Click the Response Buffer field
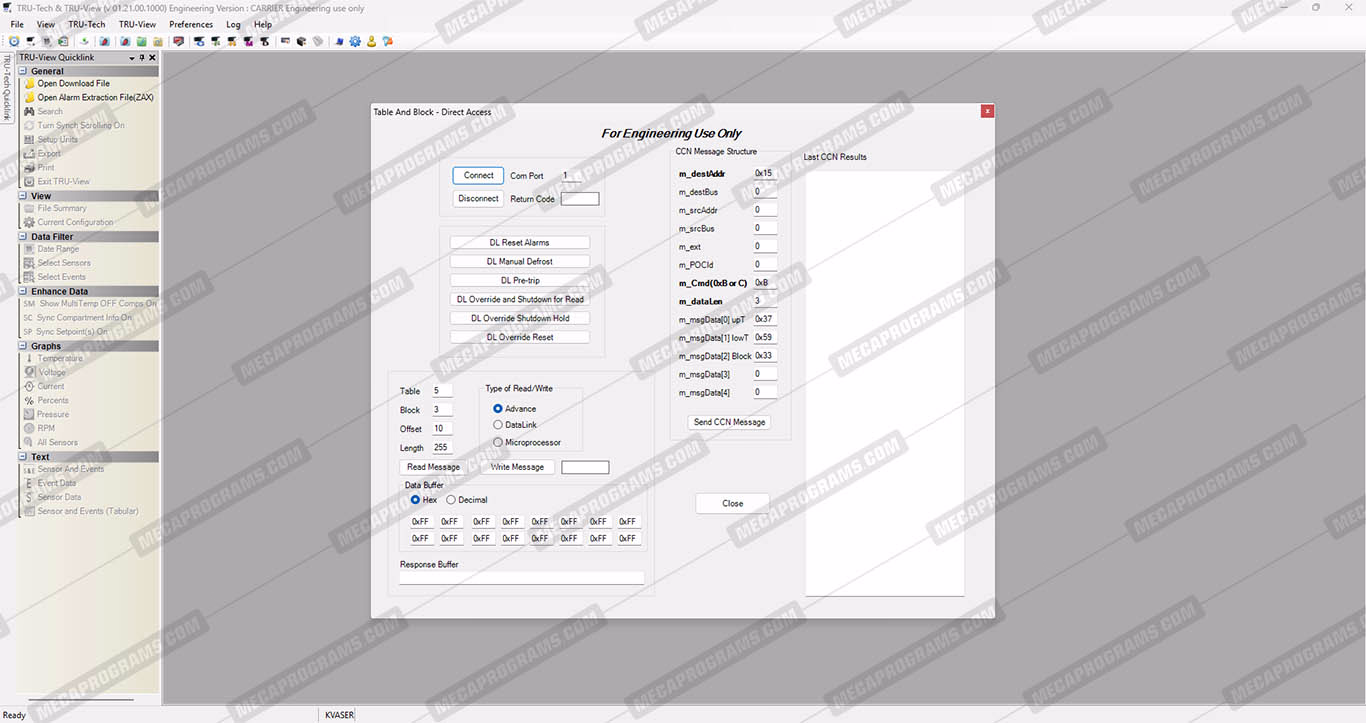1366x723 pixels. coord(521,578)
